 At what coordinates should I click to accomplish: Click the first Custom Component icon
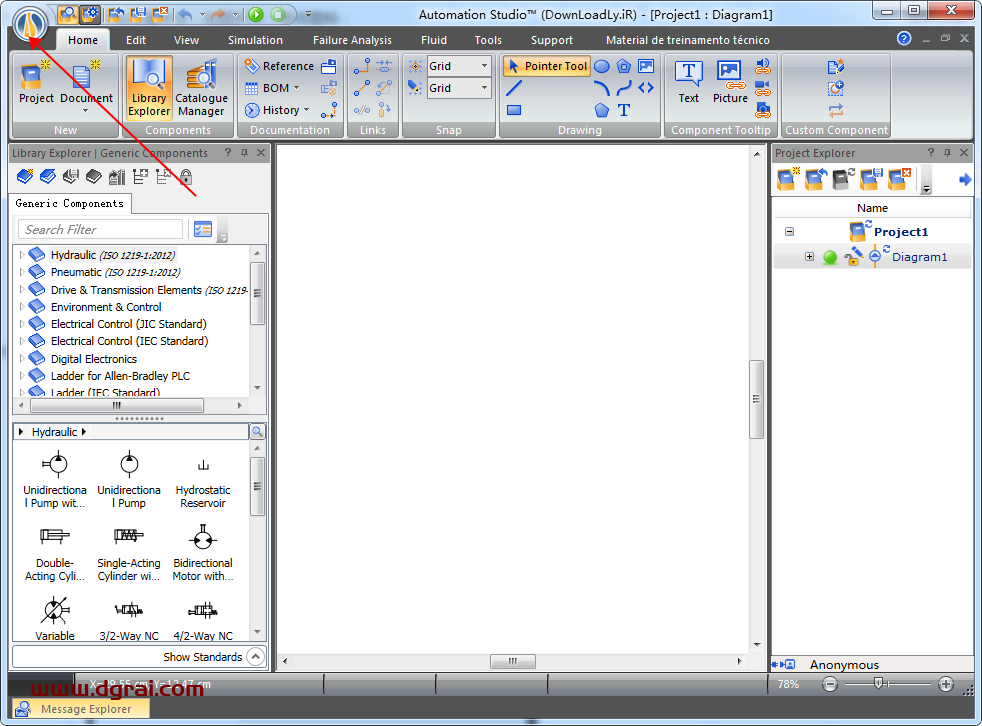pos(836,66)
